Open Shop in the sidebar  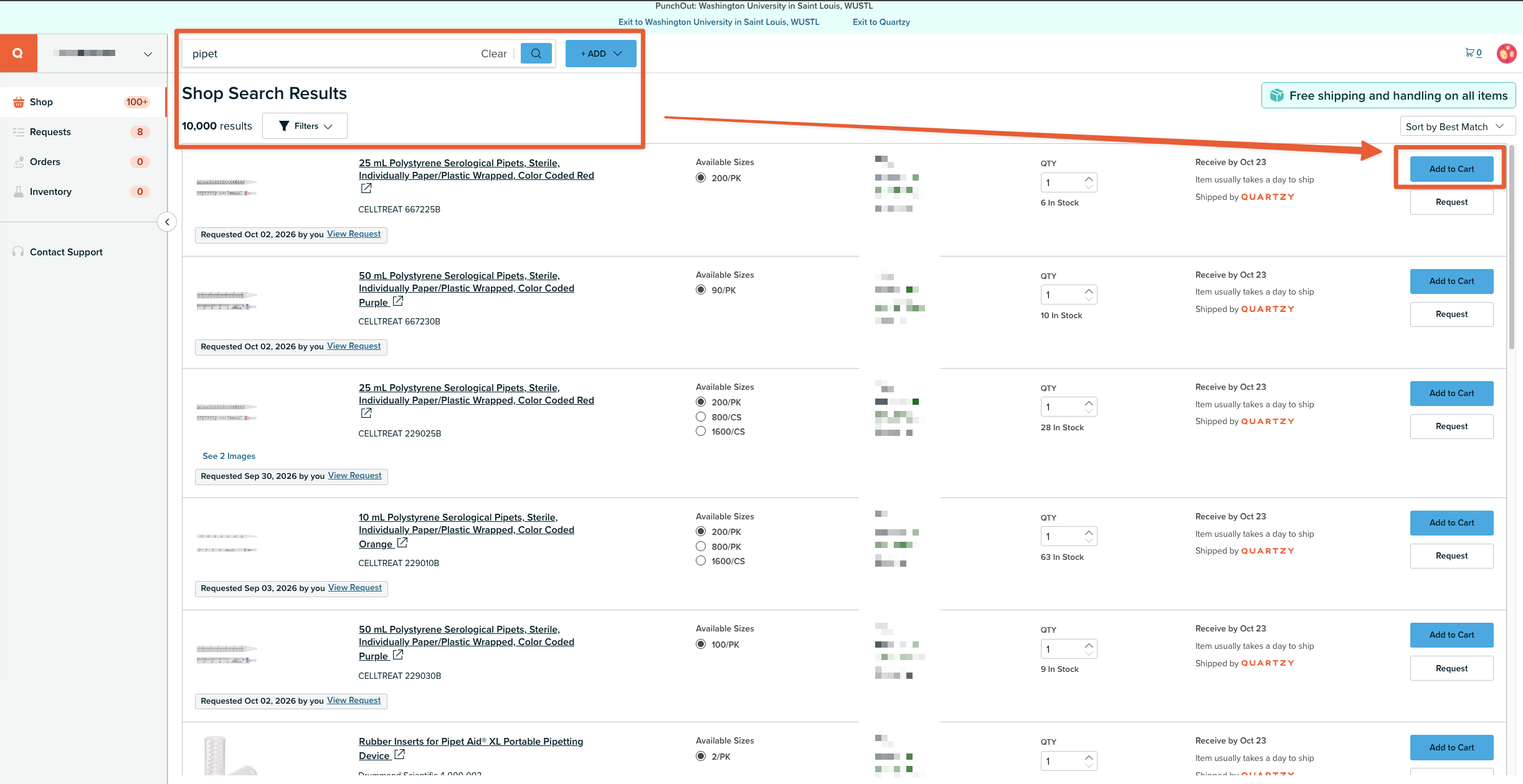click(x=83, y=102)
